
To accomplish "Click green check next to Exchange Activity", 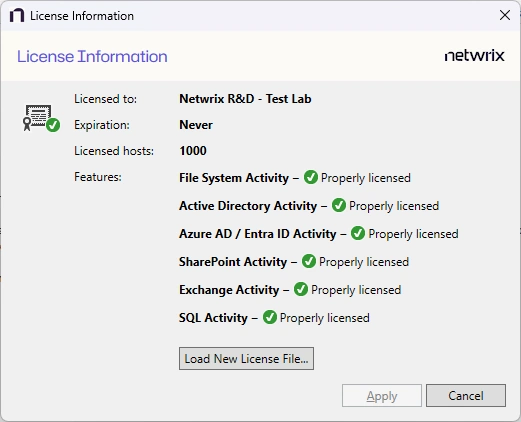I will [x=301, y=289].
